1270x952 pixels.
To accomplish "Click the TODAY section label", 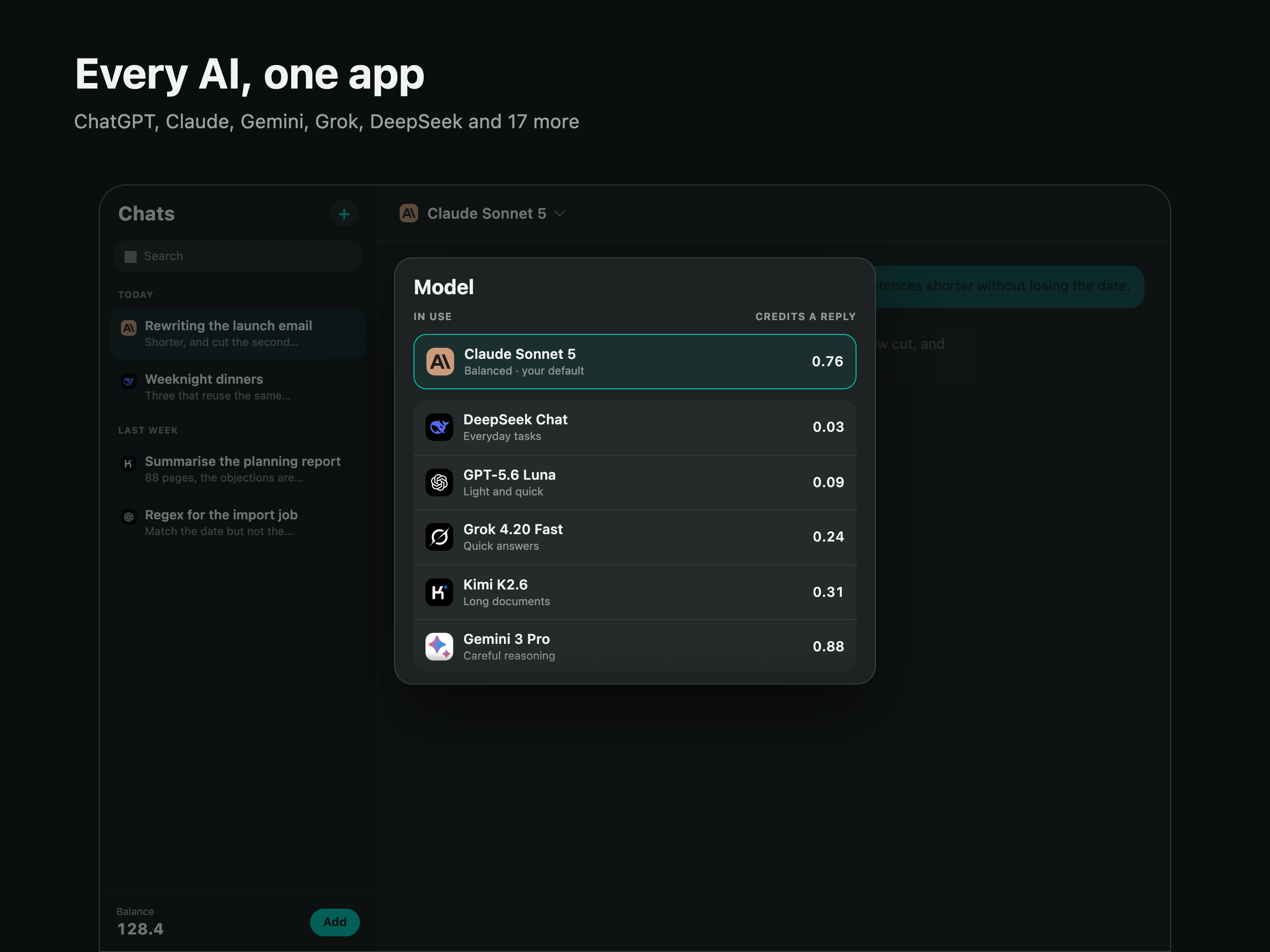I will pos(136,295).
